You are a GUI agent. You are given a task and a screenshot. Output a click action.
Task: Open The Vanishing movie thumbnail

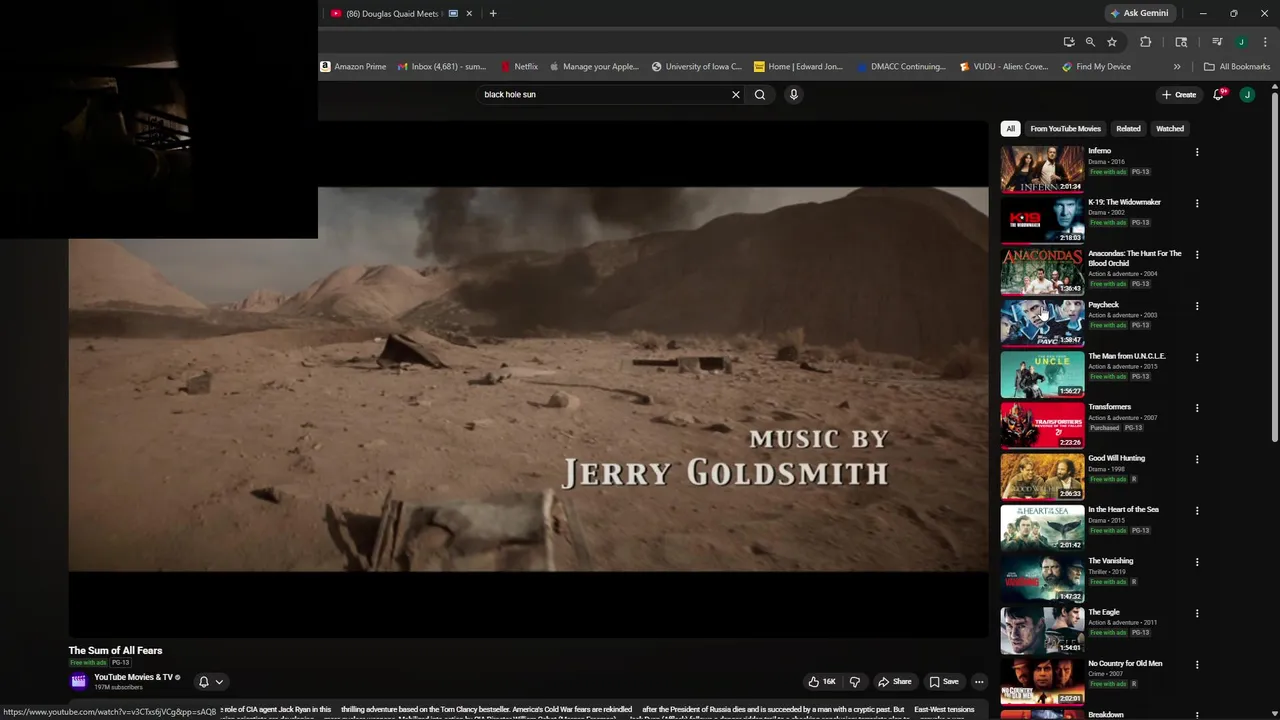(x=1042, y=578)
